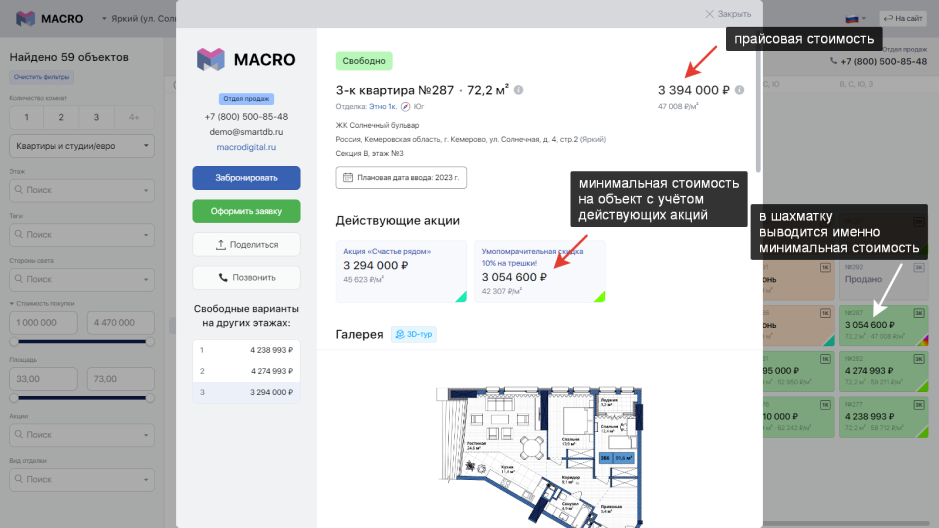The width and height of the screenshot is (939, 528).
Task: Select floor 1 variant for 4 238 993 ₽
Action: point(246,350)
